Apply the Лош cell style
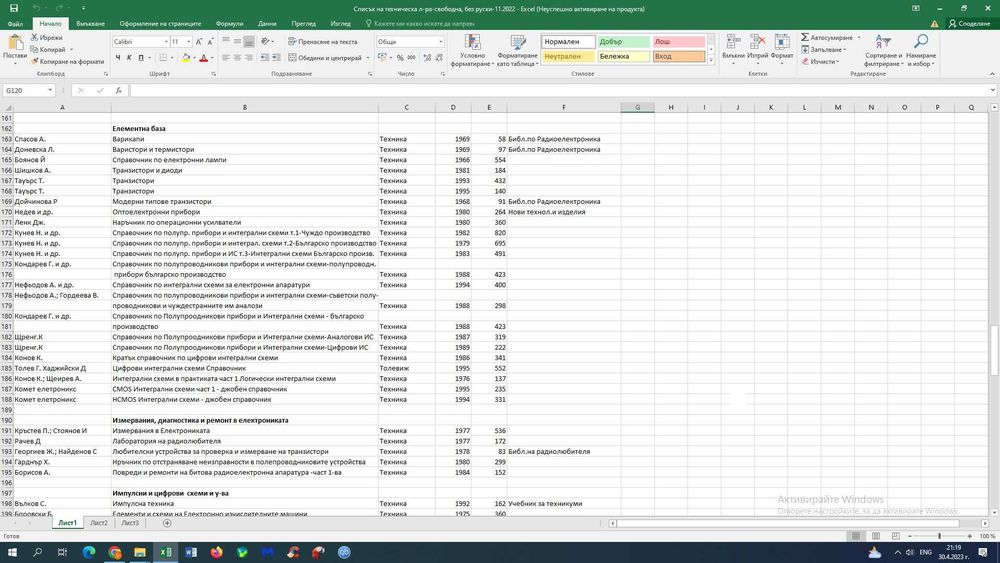Viewport: 1000px width, 563px height. 679,41
